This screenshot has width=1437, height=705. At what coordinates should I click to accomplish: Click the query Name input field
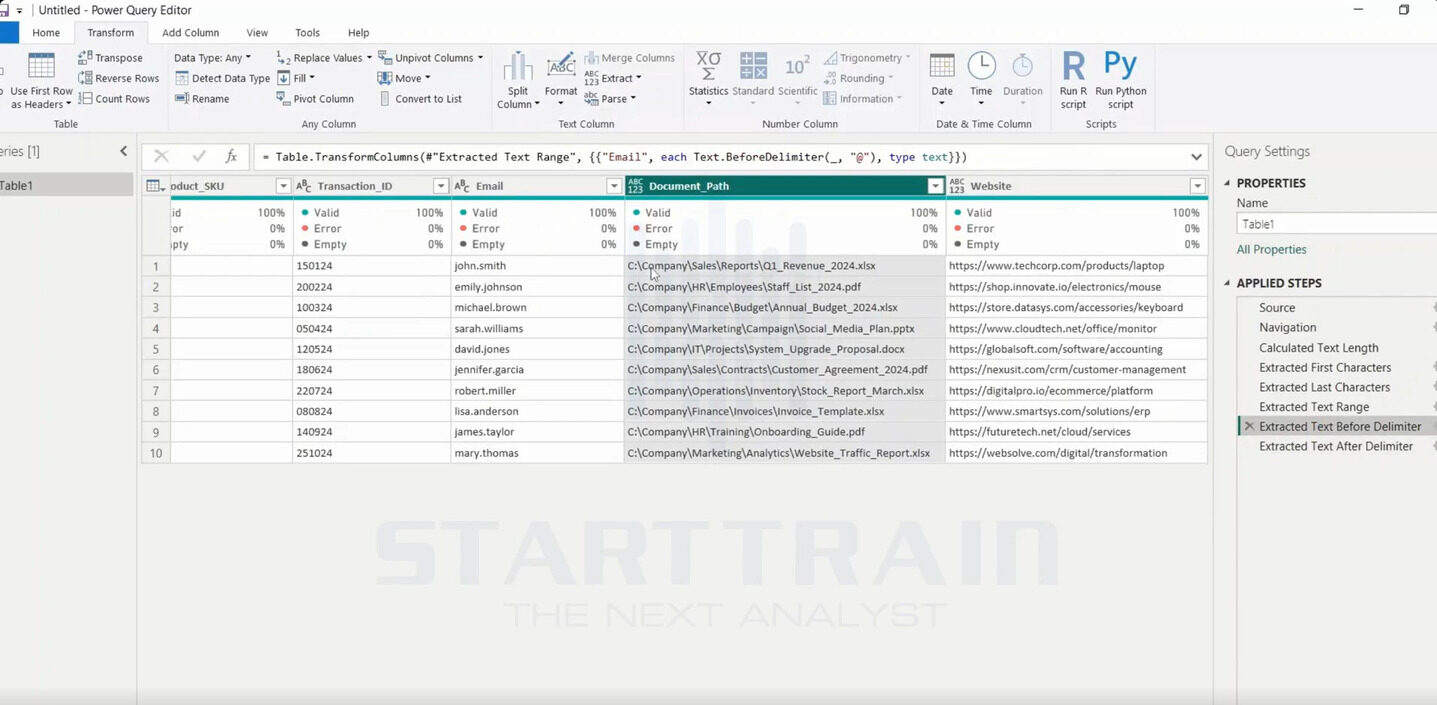[x=1337, y=224]
